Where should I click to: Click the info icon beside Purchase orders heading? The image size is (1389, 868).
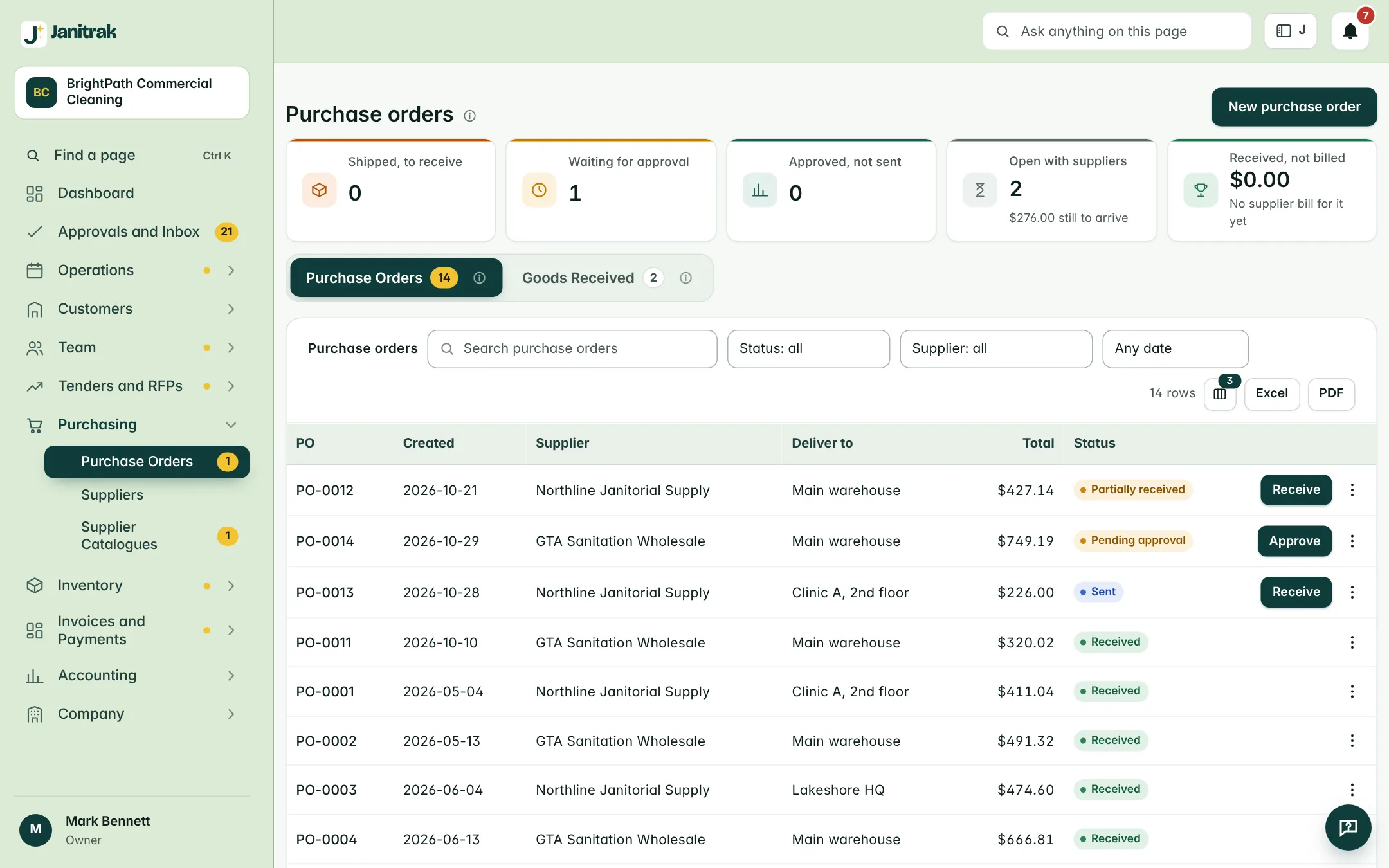[470, 116]
